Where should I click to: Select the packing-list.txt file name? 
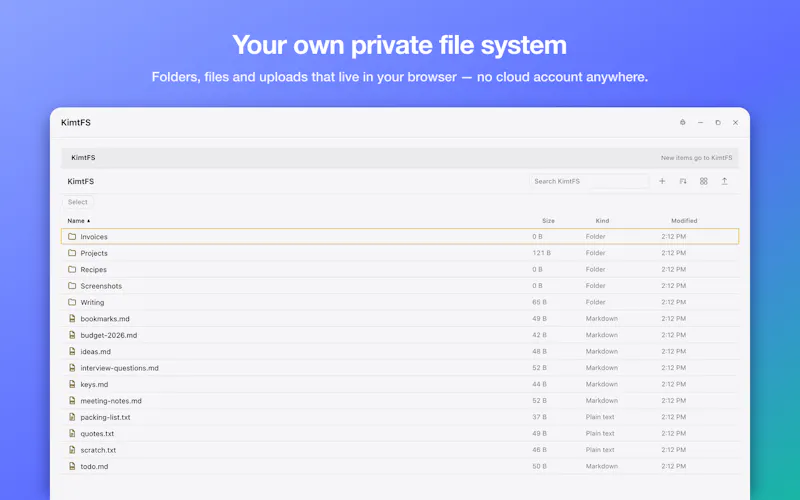(105, 417)
